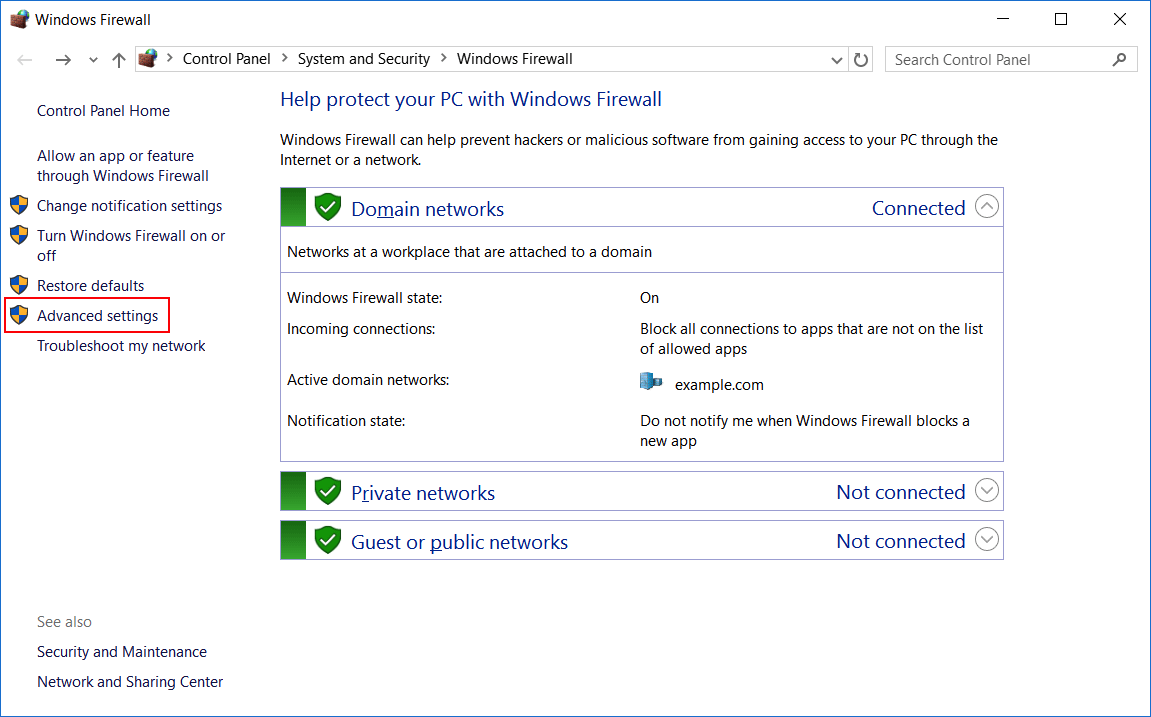
Task: Collapse the Domain networks section
Action: point(986,207)
